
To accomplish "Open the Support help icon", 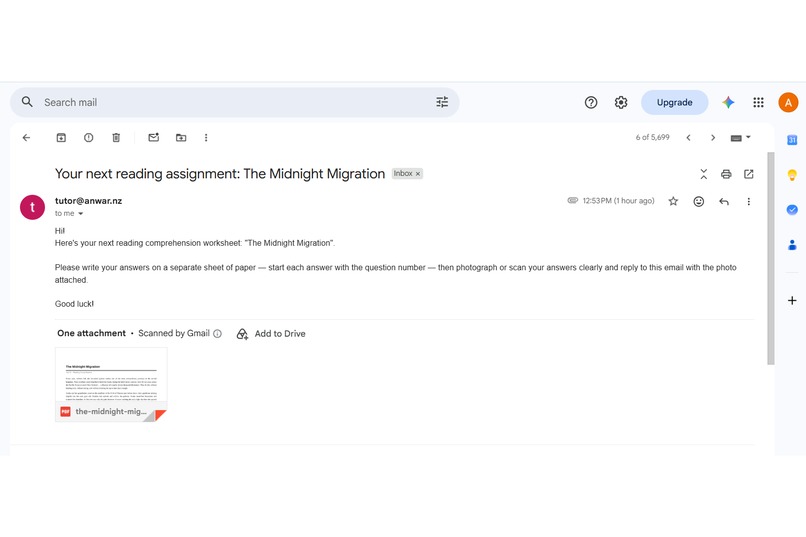I will 591,102.
